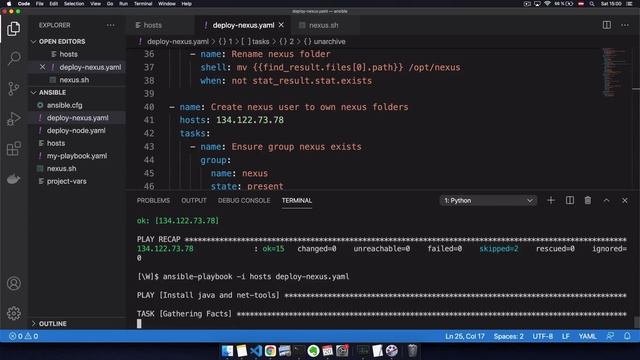Open nexus.sh in the ANSIBLE folder

61,169
